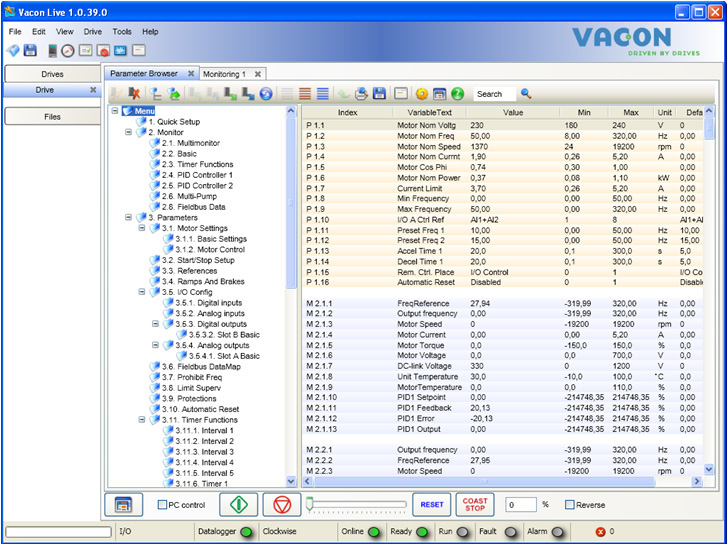The width and height of the screenshot is (728, 545).
Task: Open the Help menu
Action: point(150,32)
